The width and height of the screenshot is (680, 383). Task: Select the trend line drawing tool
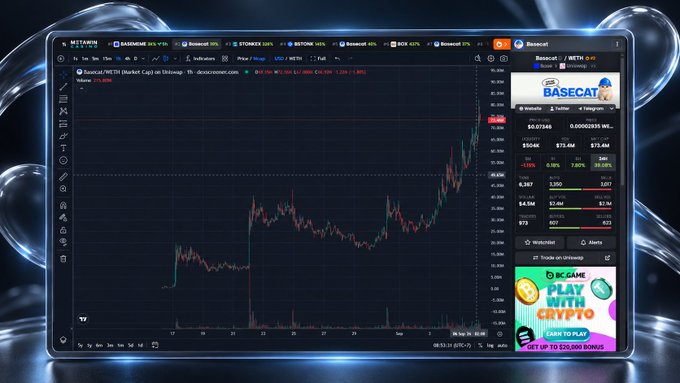point(63,87)
